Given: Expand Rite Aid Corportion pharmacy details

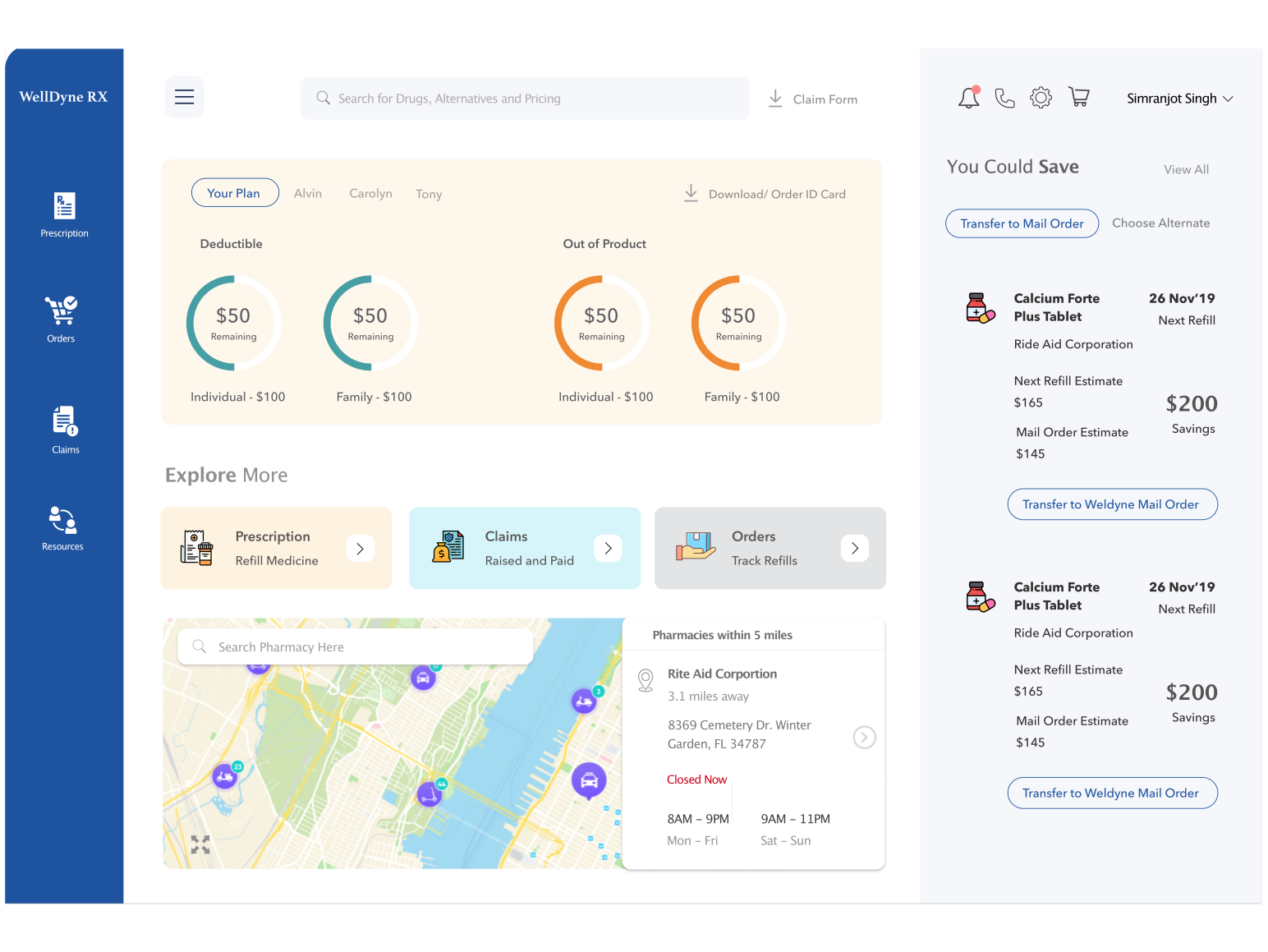Looking at the screenshot, I should (x=864, y=738).
